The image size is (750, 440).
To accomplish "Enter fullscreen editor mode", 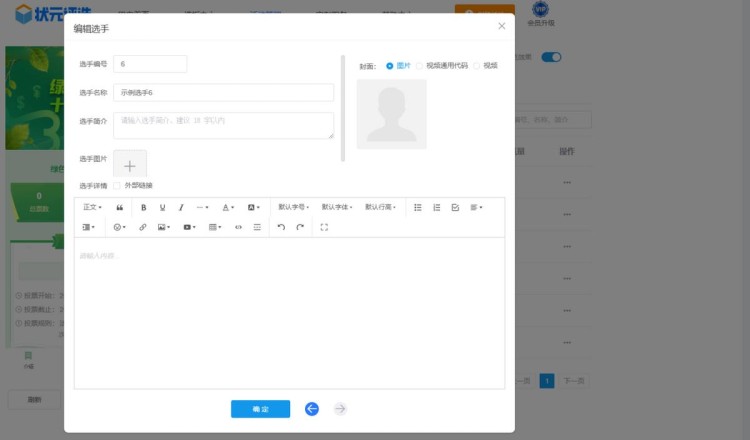I will point(324,228).
